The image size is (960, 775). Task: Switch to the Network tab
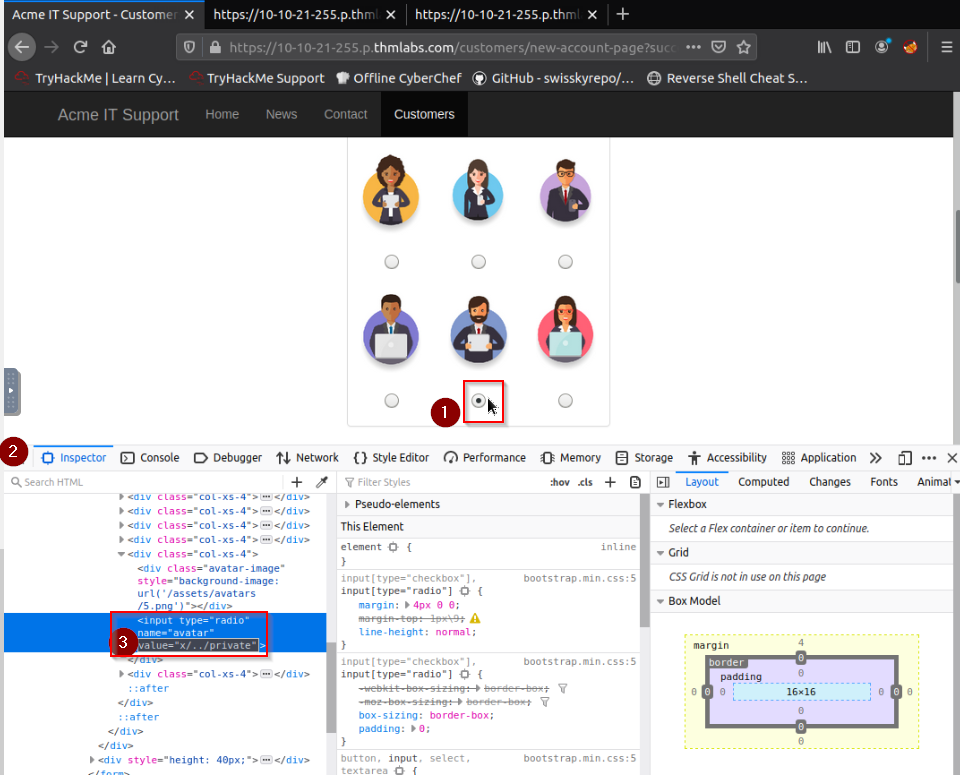[x=307, y=458]
